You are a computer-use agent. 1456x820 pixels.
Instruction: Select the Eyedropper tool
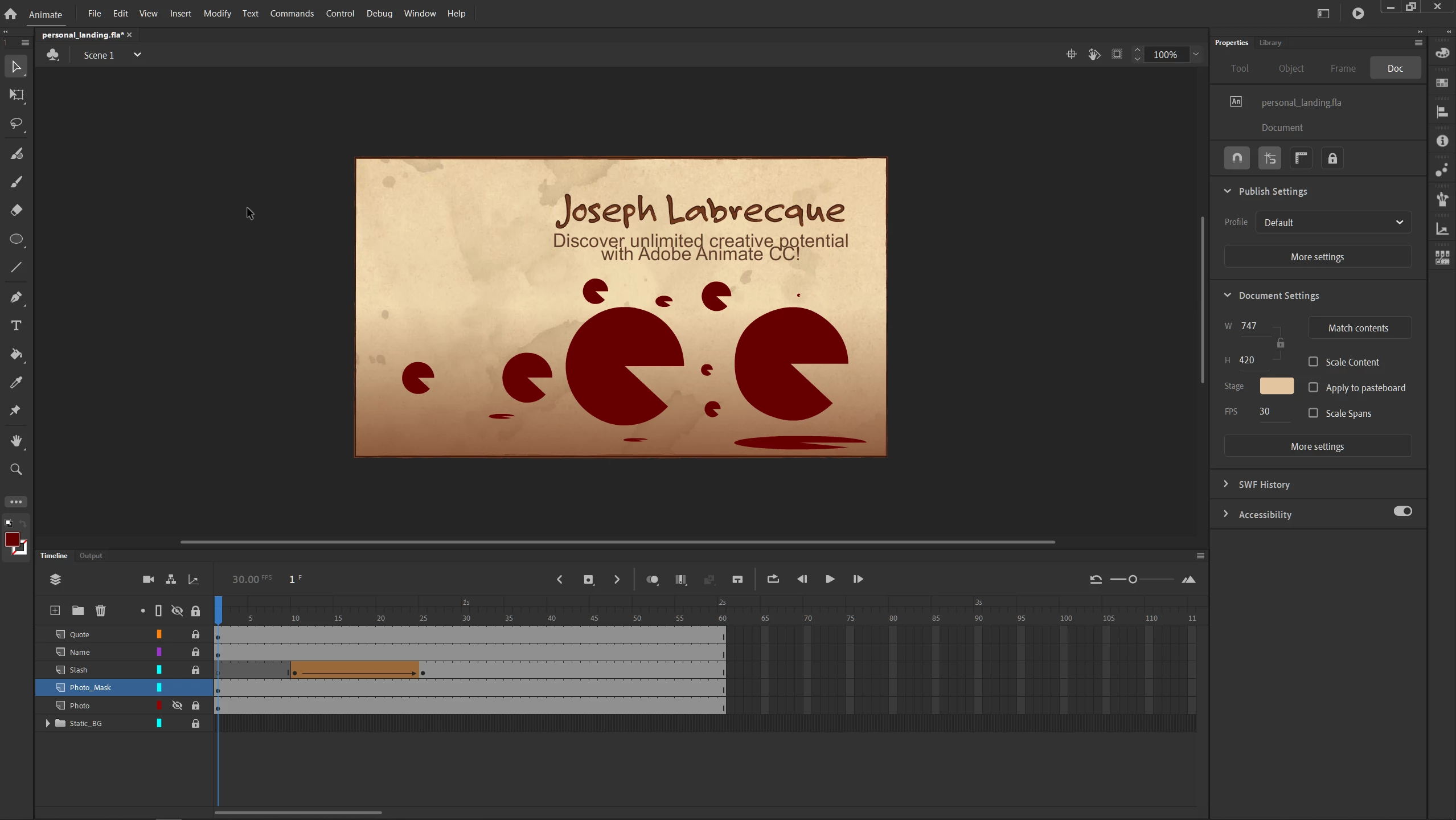17,383
